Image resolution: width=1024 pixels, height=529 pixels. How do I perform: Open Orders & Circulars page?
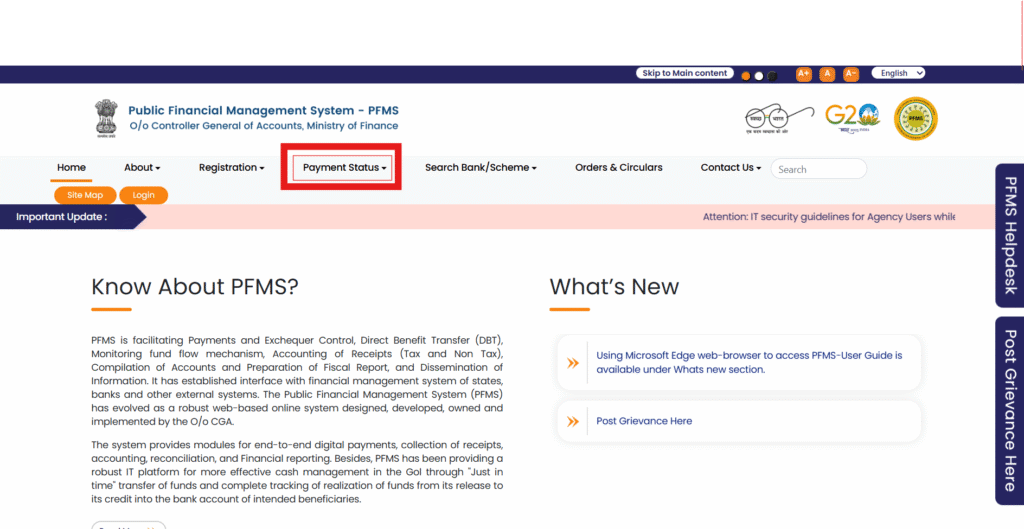click(x=618, y=168)
